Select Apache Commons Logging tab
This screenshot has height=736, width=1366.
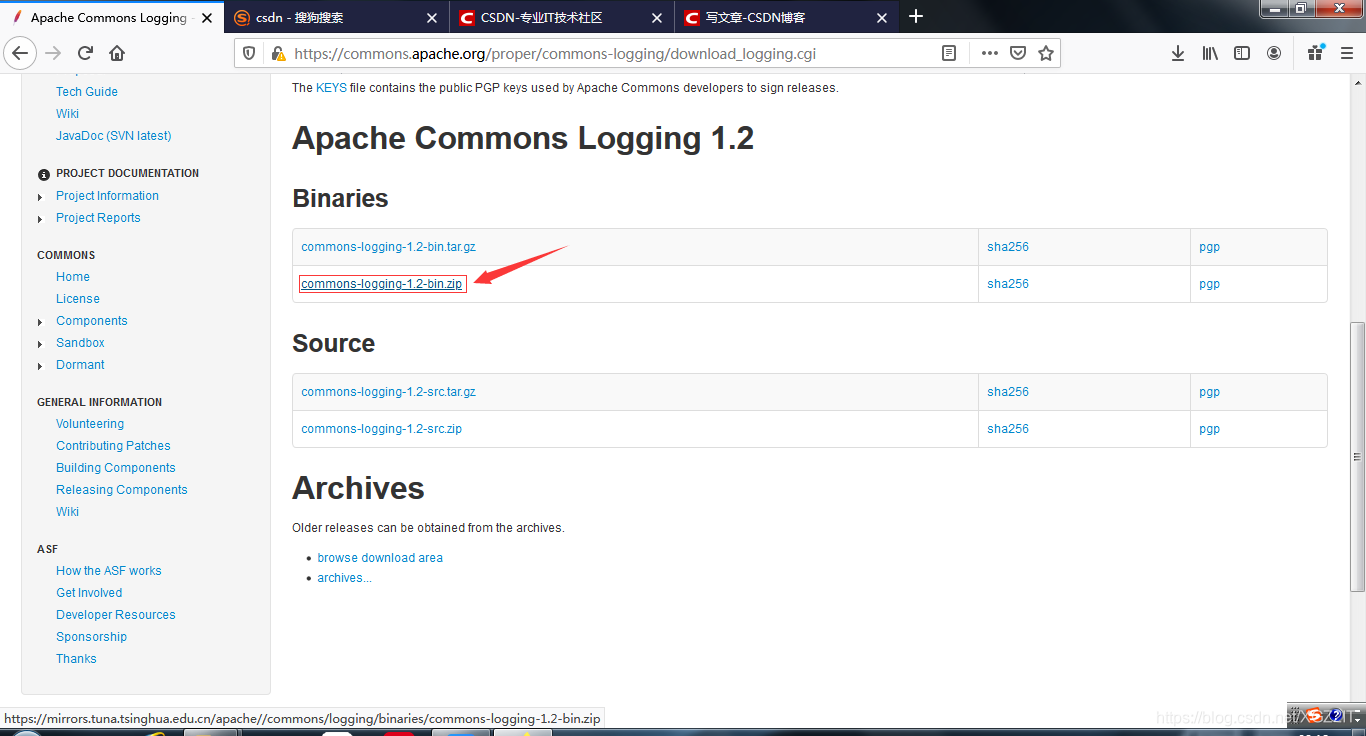point(112,17)
